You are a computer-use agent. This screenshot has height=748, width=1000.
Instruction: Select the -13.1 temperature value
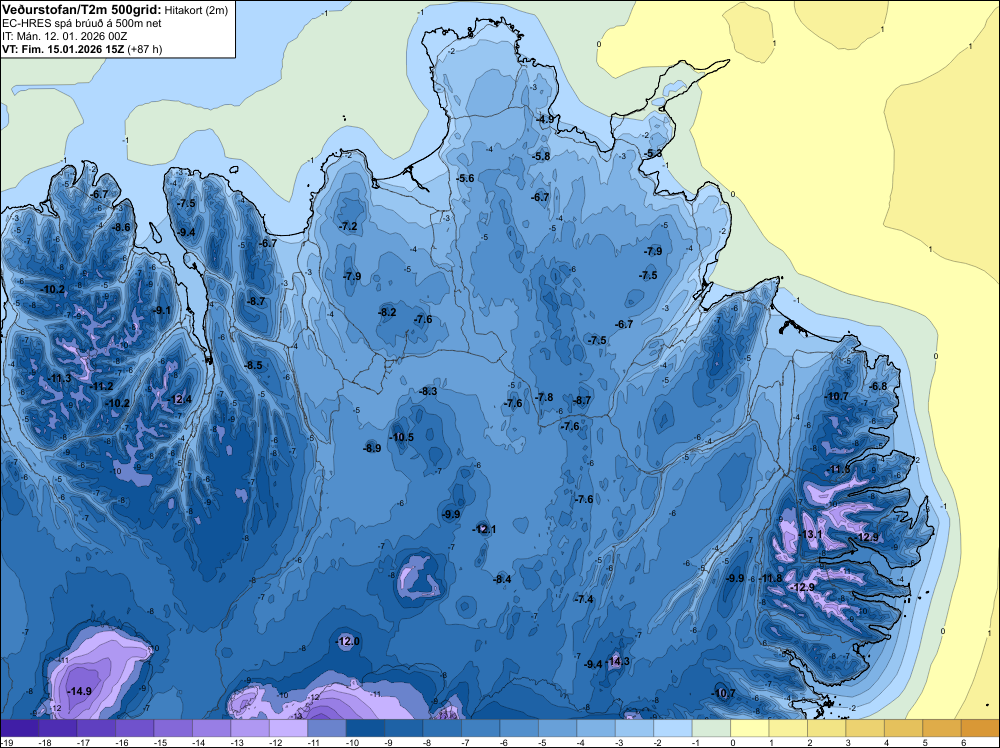click(x=810, y=534)
